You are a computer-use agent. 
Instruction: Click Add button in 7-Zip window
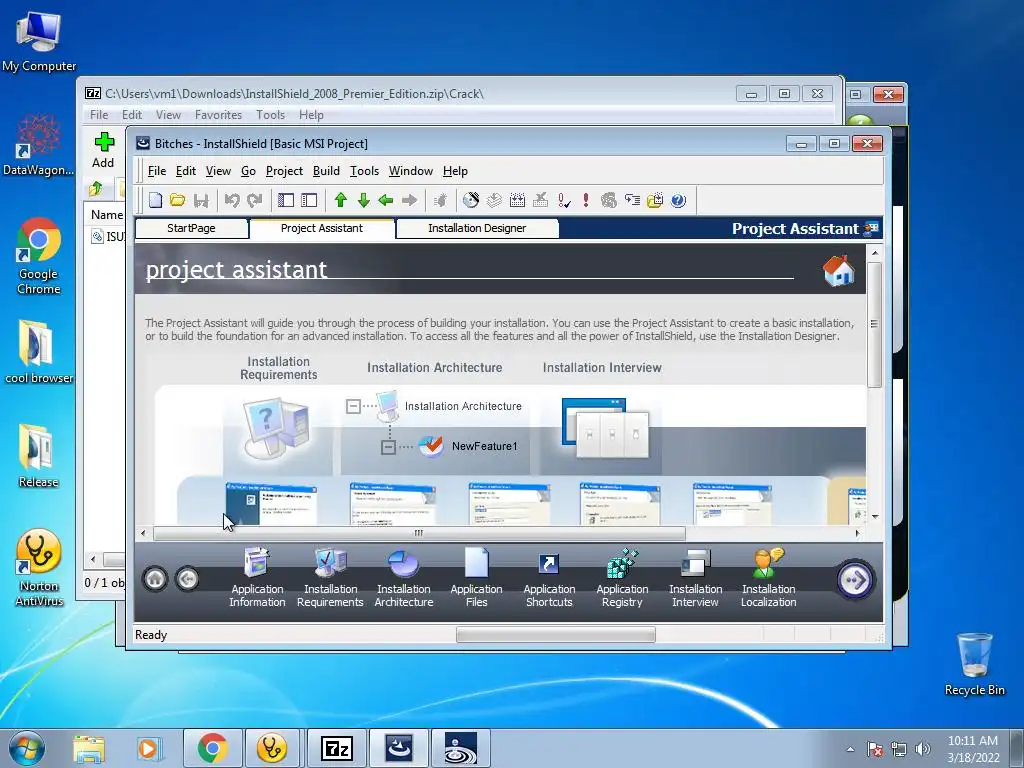pyautogui.click(x=103, y=150)
